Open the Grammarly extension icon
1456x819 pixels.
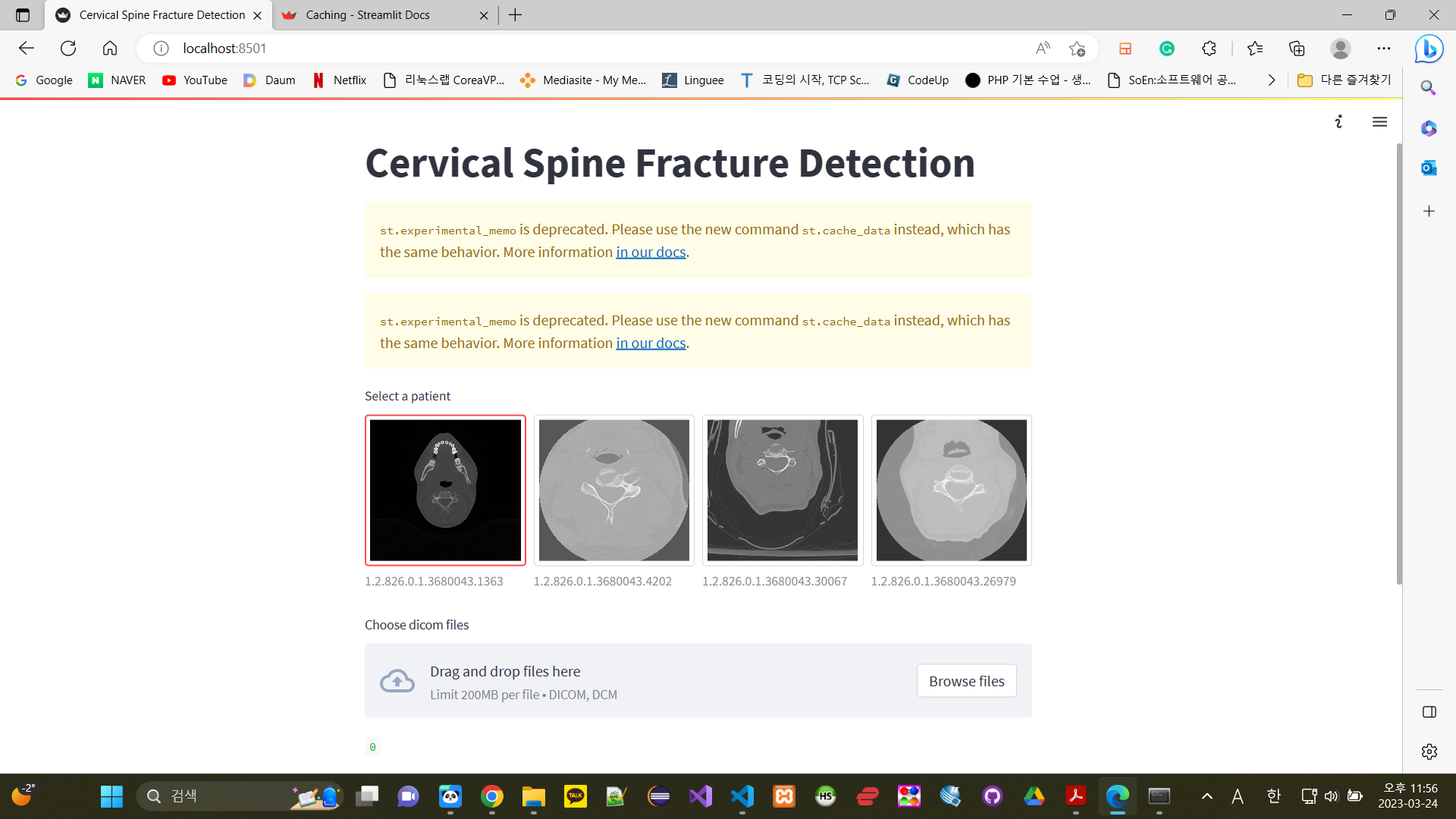click(x=1166, y=49)
